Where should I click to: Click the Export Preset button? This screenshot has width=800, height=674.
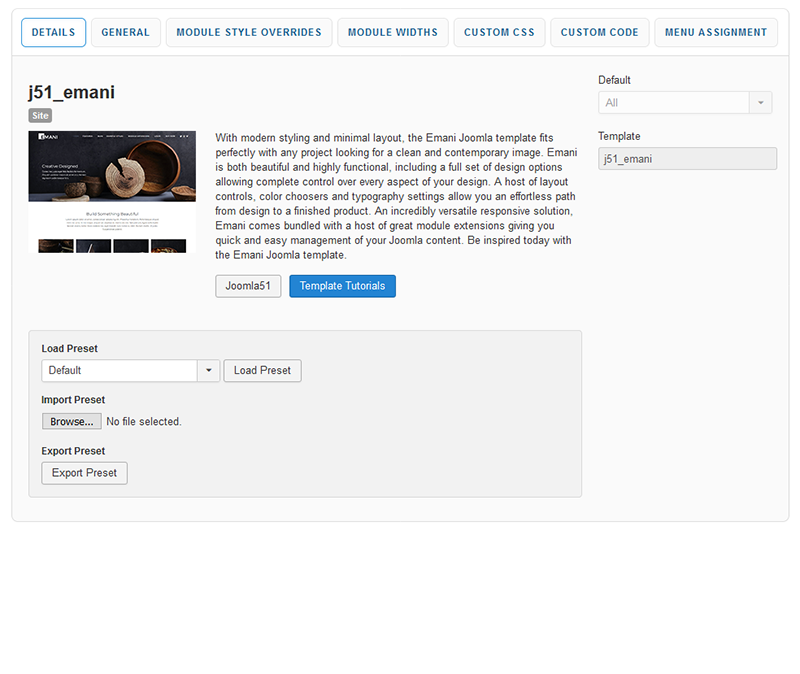(x=84, y=473)
